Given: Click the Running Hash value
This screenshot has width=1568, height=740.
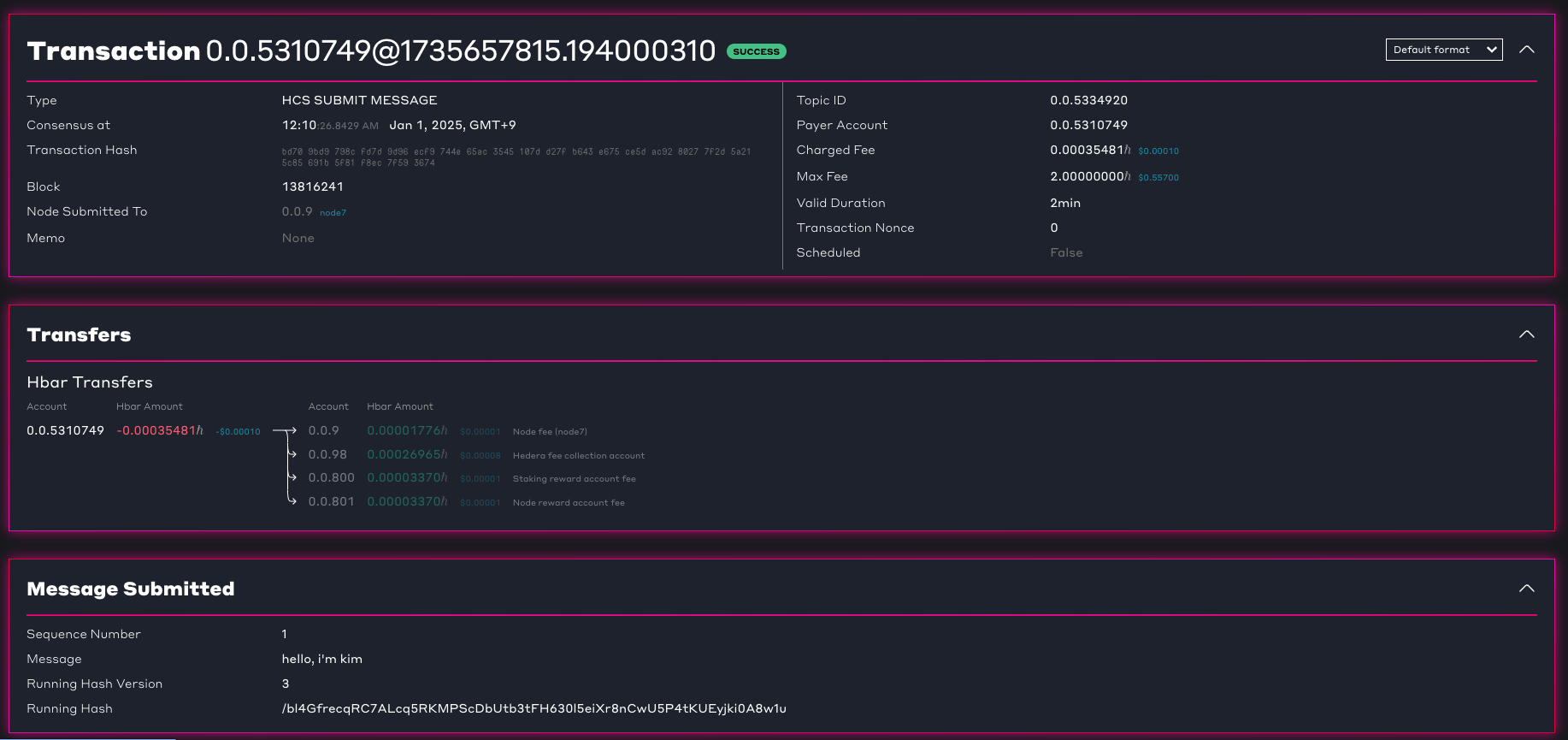Looking at the screenshot, I should coord(533,708).
